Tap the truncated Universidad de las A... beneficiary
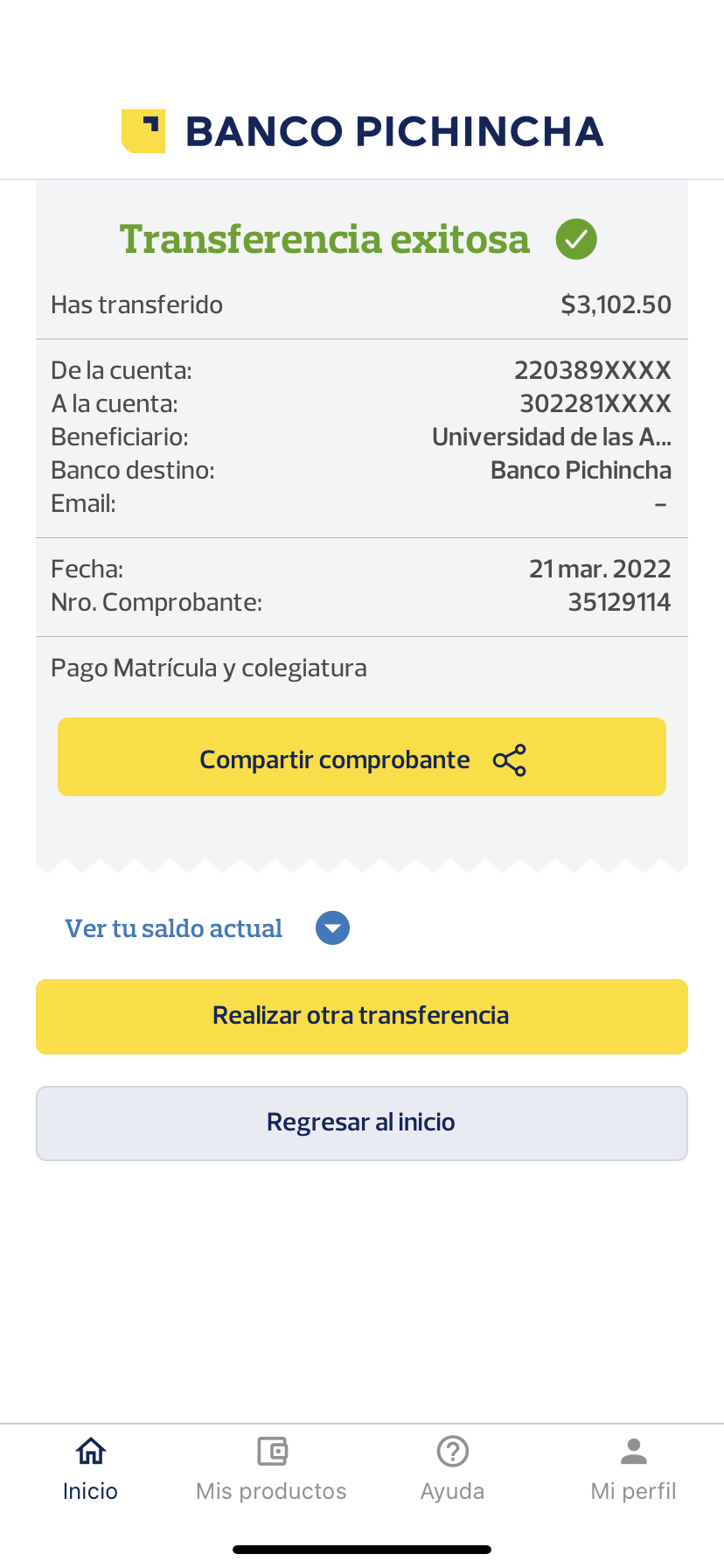The width and height of the screenshot is (724, 1568). point(551,437)
